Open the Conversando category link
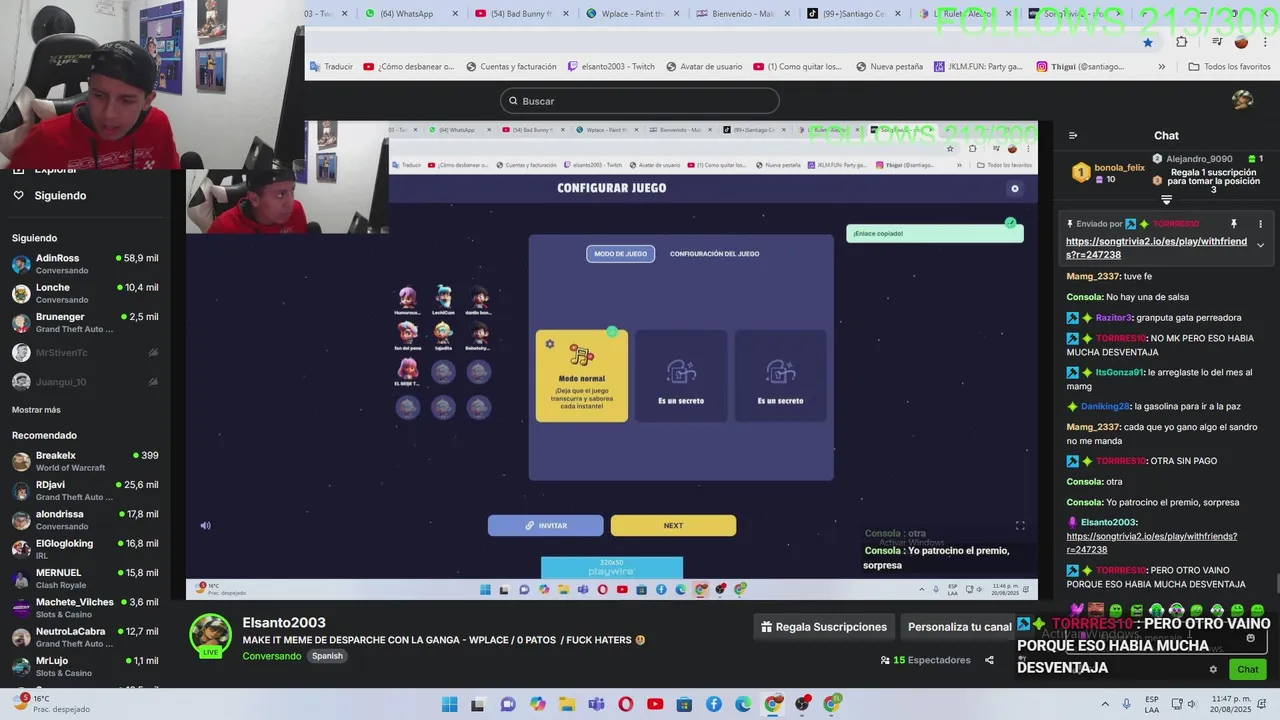 pyautogui.click(x=271, y=656)
